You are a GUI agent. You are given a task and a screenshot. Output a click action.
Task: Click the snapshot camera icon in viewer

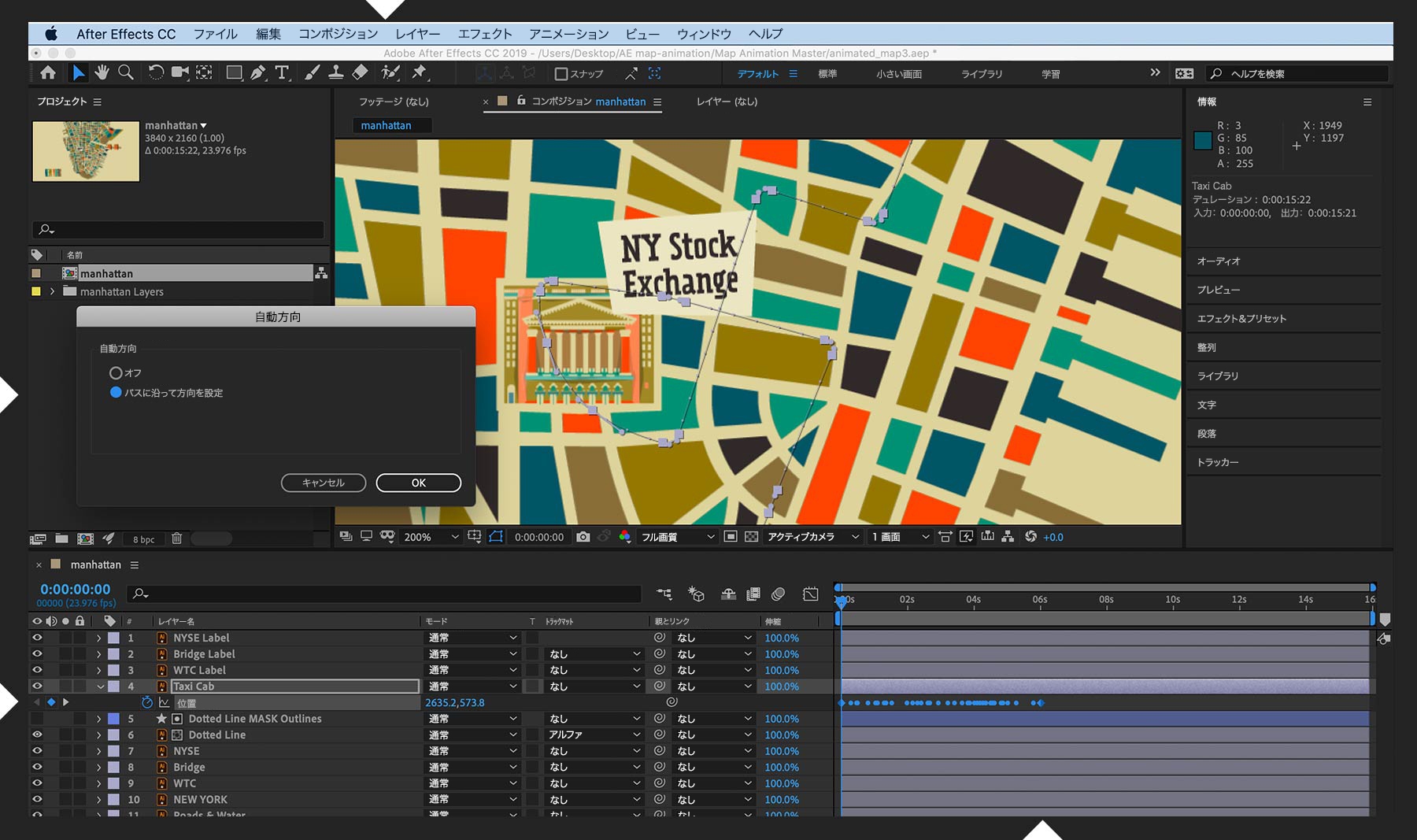[583, 537]
